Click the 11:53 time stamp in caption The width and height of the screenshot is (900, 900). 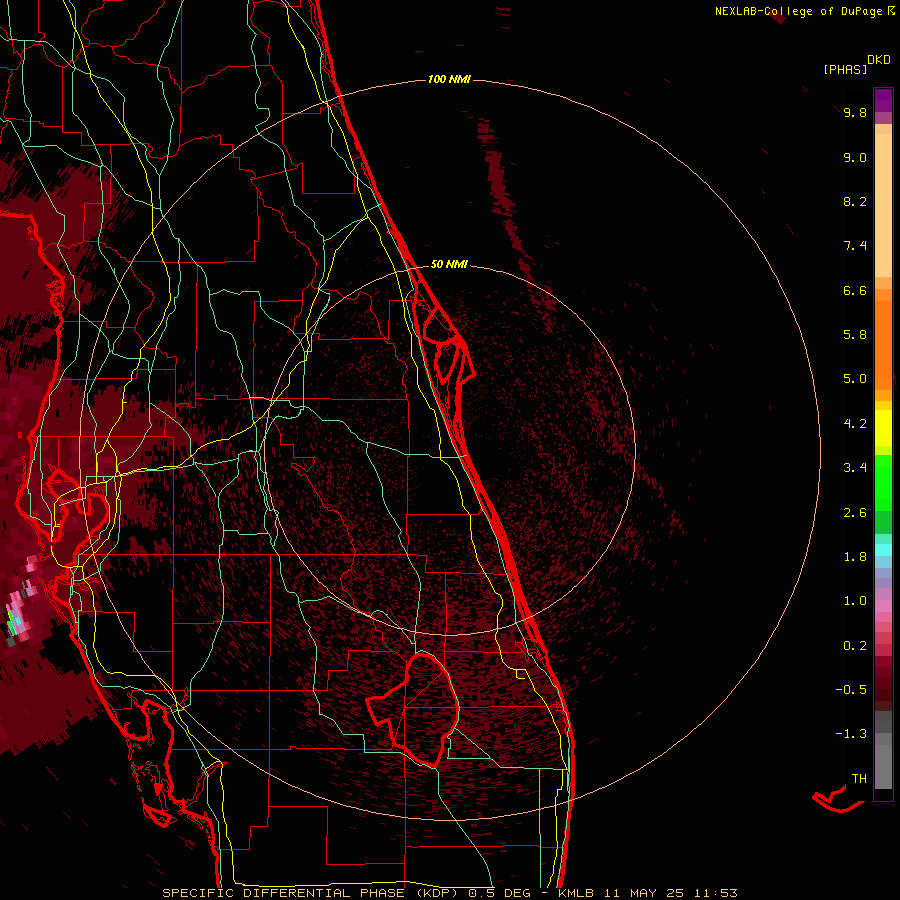tap(716, 893)
